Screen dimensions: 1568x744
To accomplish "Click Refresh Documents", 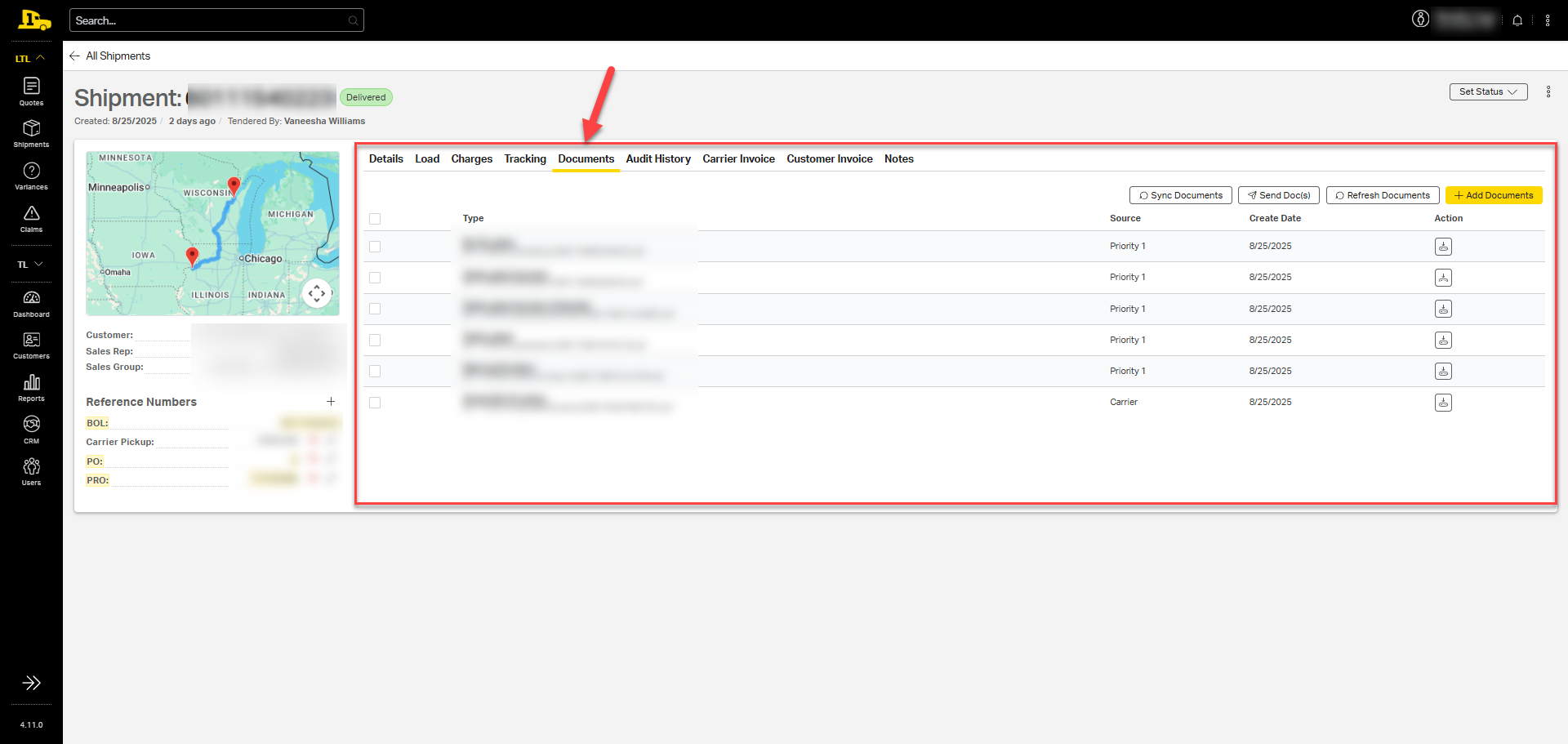I will [x=1383, y=195].
